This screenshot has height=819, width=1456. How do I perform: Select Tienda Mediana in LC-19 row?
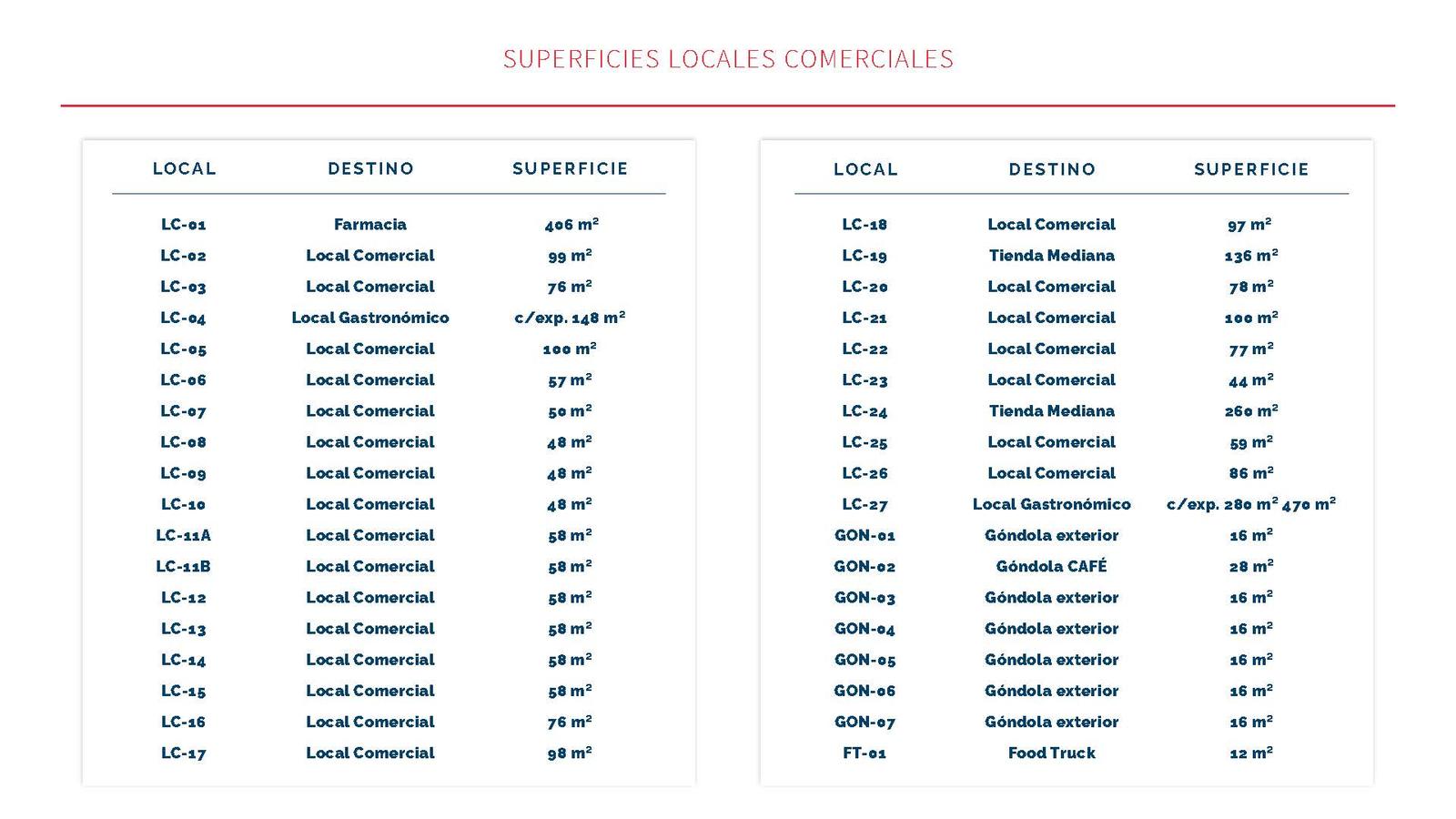point(1051,256)
